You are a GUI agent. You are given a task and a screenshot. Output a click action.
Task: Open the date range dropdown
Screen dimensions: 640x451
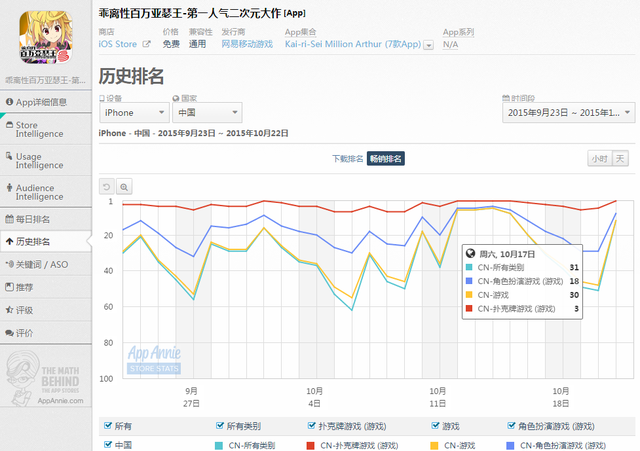click(x=569, y=113)
